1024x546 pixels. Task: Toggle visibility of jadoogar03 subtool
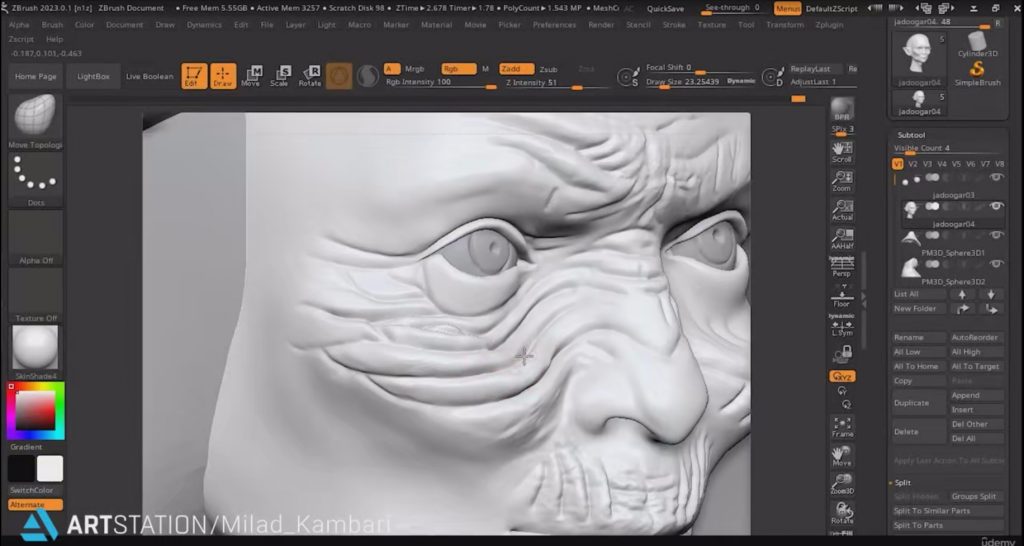(996, 177)
